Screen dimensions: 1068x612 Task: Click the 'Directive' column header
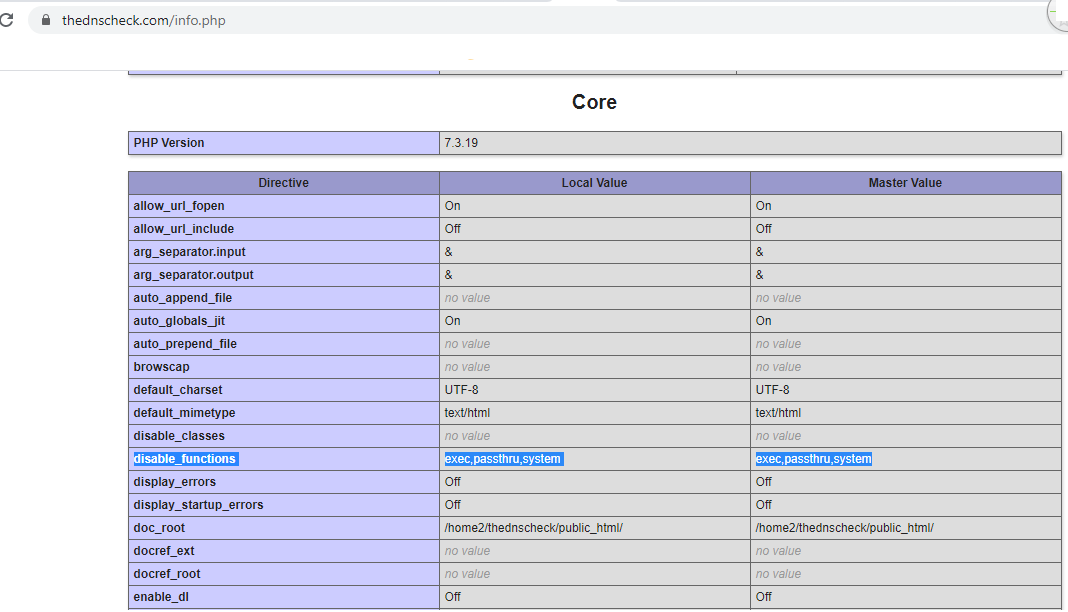click(x=284, y=183)
